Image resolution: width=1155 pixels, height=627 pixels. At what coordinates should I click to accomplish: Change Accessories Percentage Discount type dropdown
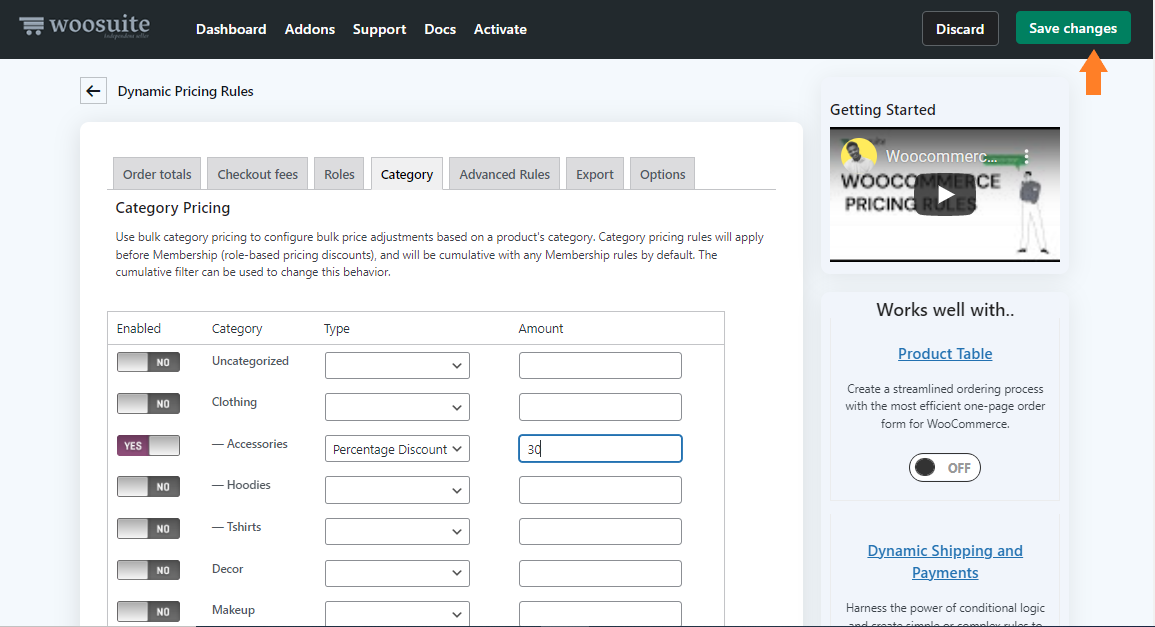tap(397, 449)
